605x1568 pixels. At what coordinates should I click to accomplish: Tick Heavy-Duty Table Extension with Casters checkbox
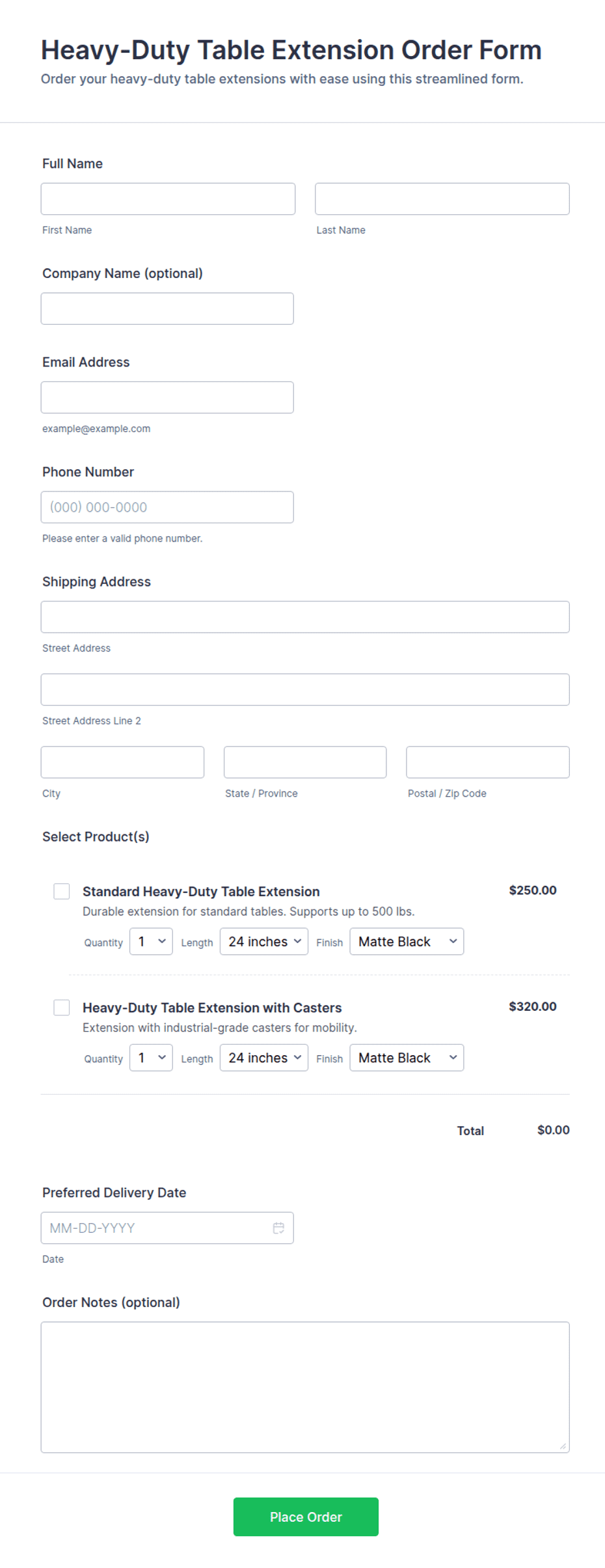(62, 1008)
